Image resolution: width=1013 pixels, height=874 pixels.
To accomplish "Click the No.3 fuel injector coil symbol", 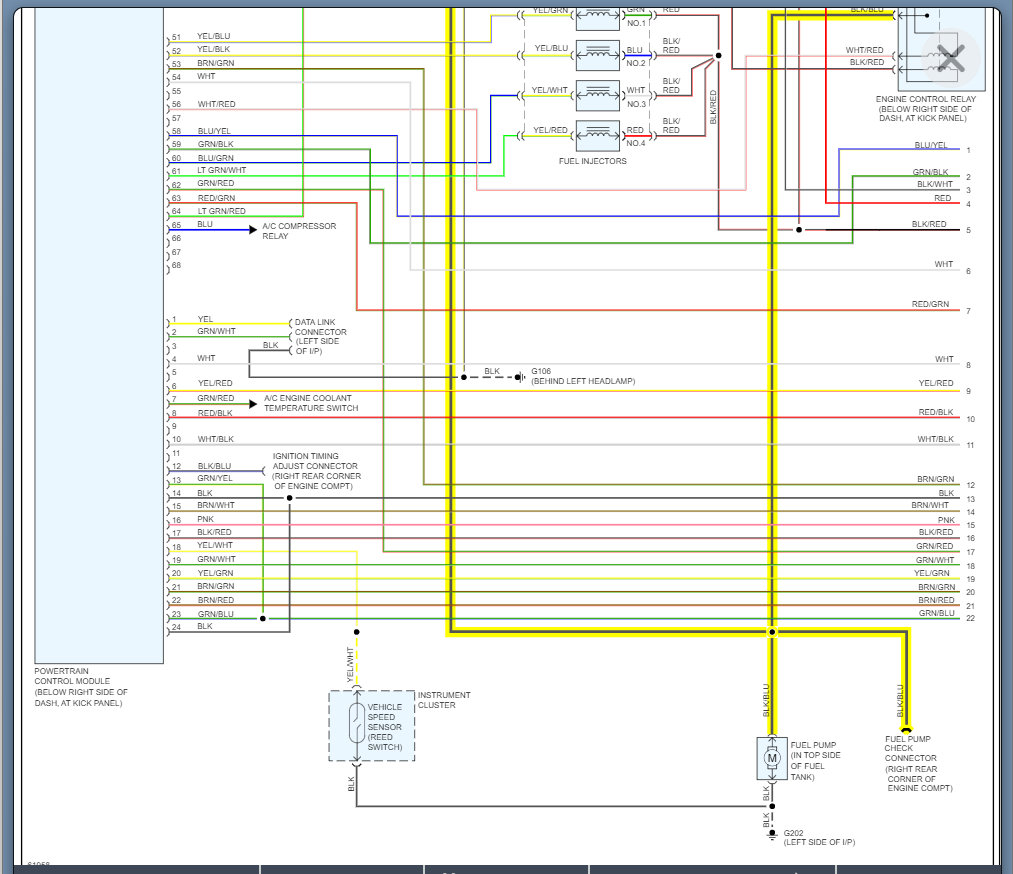I will click(x=598, y=96).
